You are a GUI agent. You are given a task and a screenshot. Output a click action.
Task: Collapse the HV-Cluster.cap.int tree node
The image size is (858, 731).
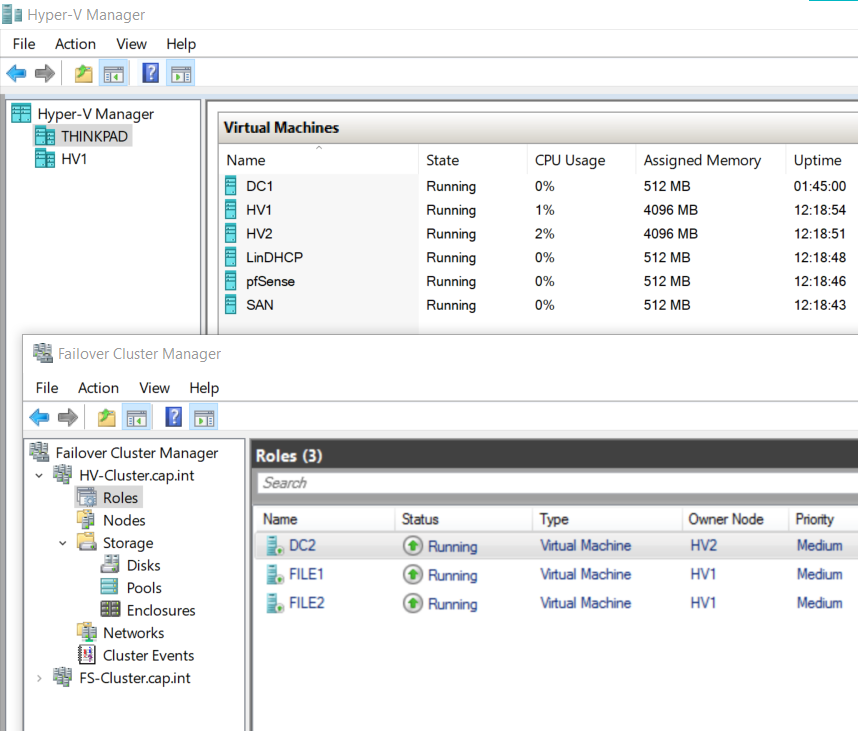pyautogui.click(x=39, y=475)
